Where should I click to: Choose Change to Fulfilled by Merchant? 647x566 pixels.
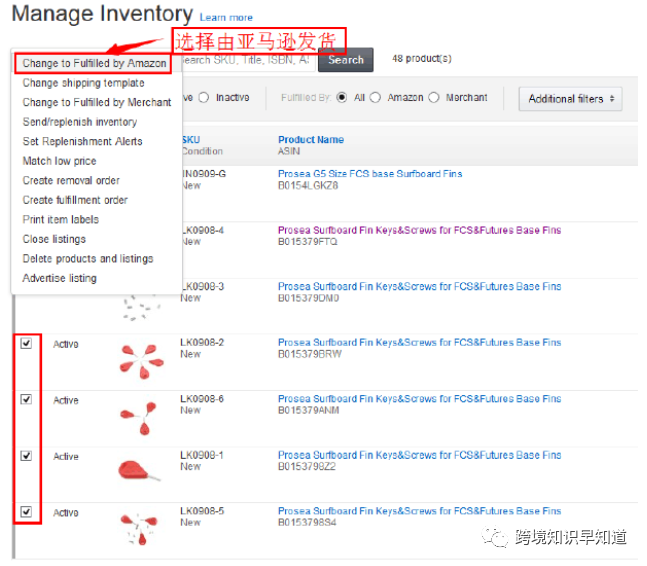pyautogui.click(x=97, y=102)
